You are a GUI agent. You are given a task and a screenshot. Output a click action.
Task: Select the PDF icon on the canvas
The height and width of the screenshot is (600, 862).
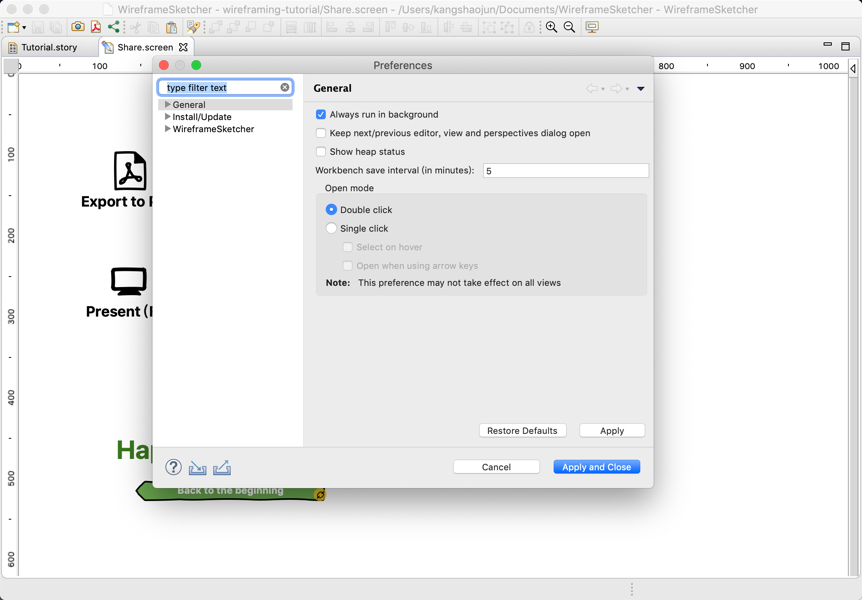coord(130,171)
